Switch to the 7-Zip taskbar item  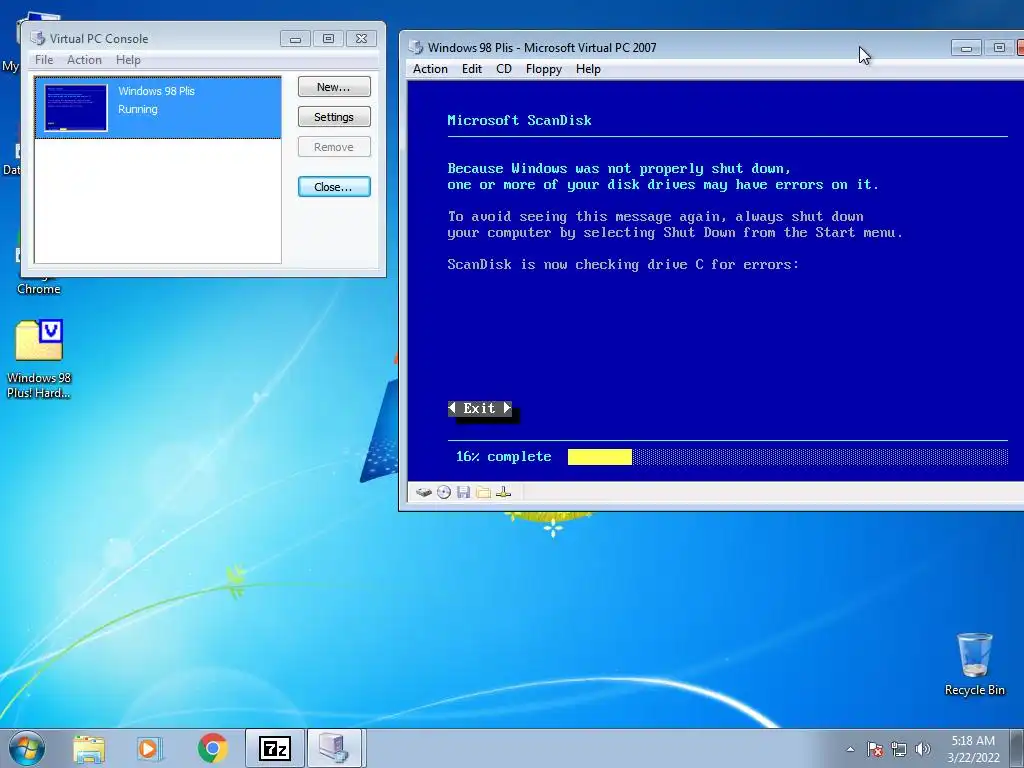pyautogui.click(x=274, y=748)
